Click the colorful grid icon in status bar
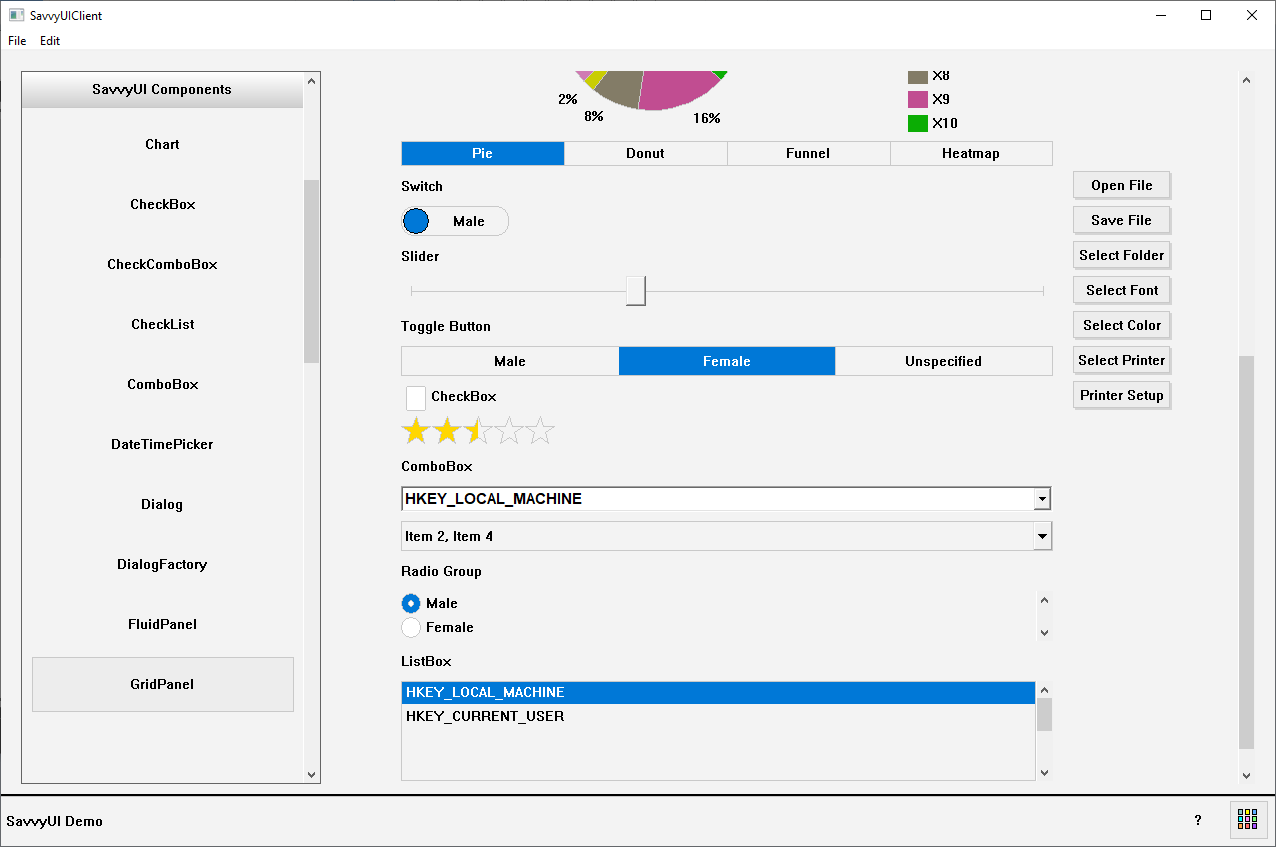This screenshot has height=847, width=1276. point(1247,819)
